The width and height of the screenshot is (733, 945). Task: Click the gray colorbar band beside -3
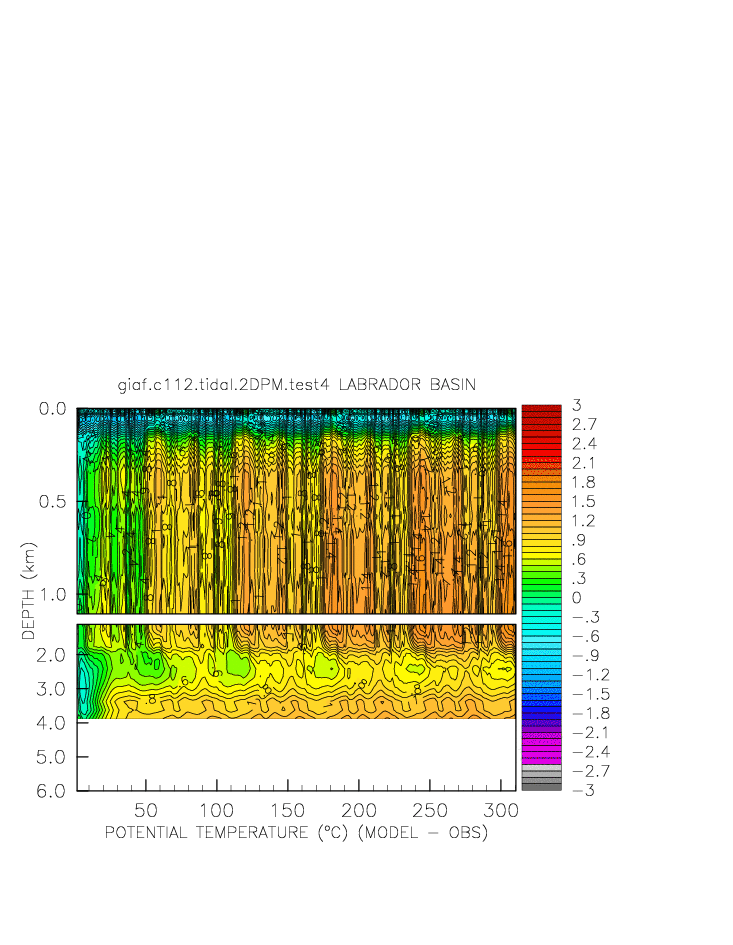pos(541,788)
